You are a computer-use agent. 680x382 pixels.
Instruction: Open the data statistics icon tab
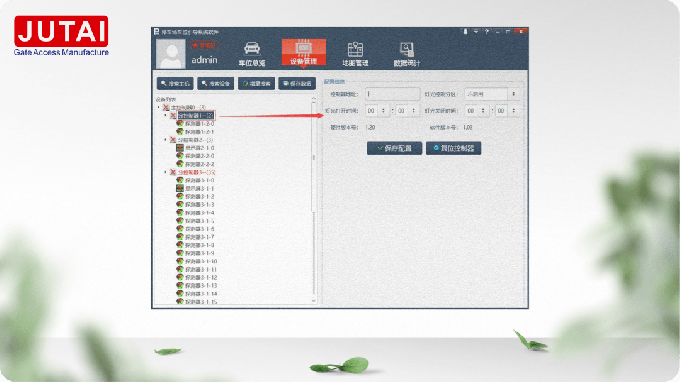(407, 54)
